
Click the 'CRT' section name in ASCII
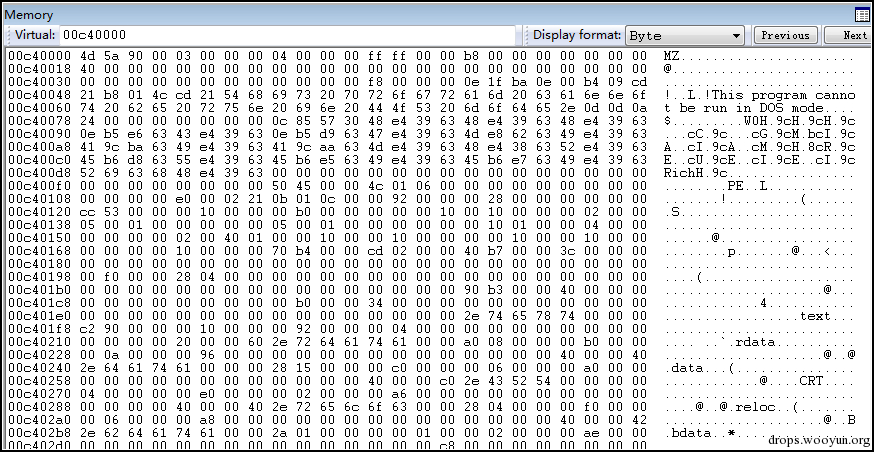coord(811,381)
